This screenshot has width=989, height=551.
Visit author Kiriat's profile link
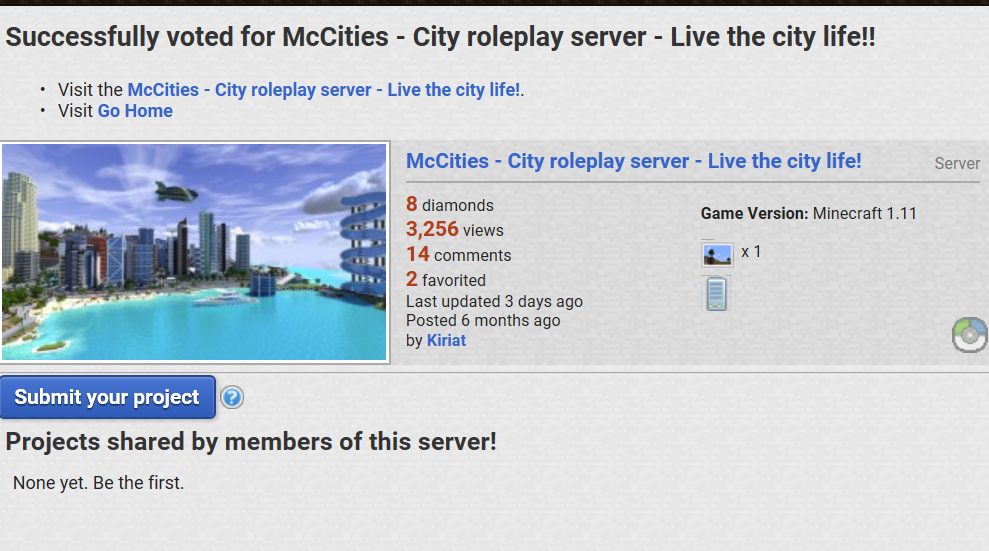446,340
